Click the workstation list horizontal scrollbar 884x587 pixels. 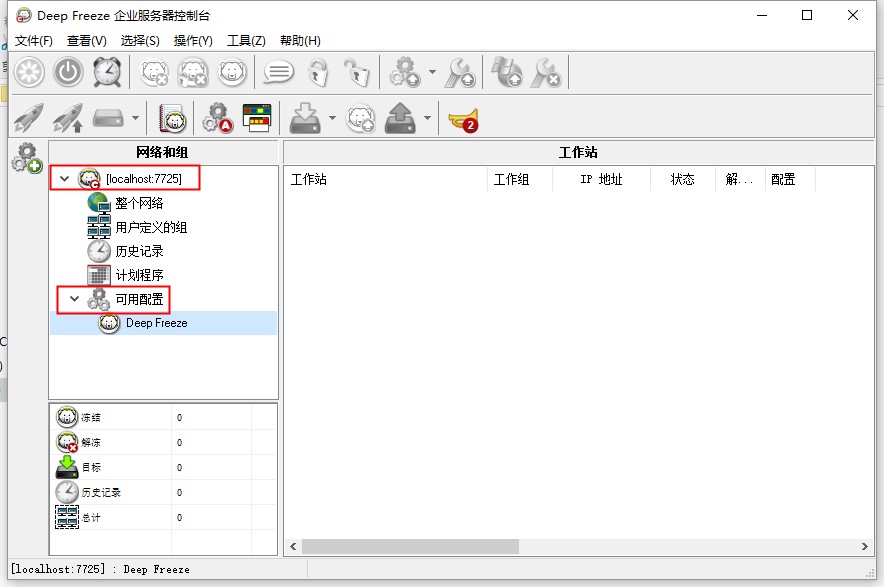(x=410, y=547)
